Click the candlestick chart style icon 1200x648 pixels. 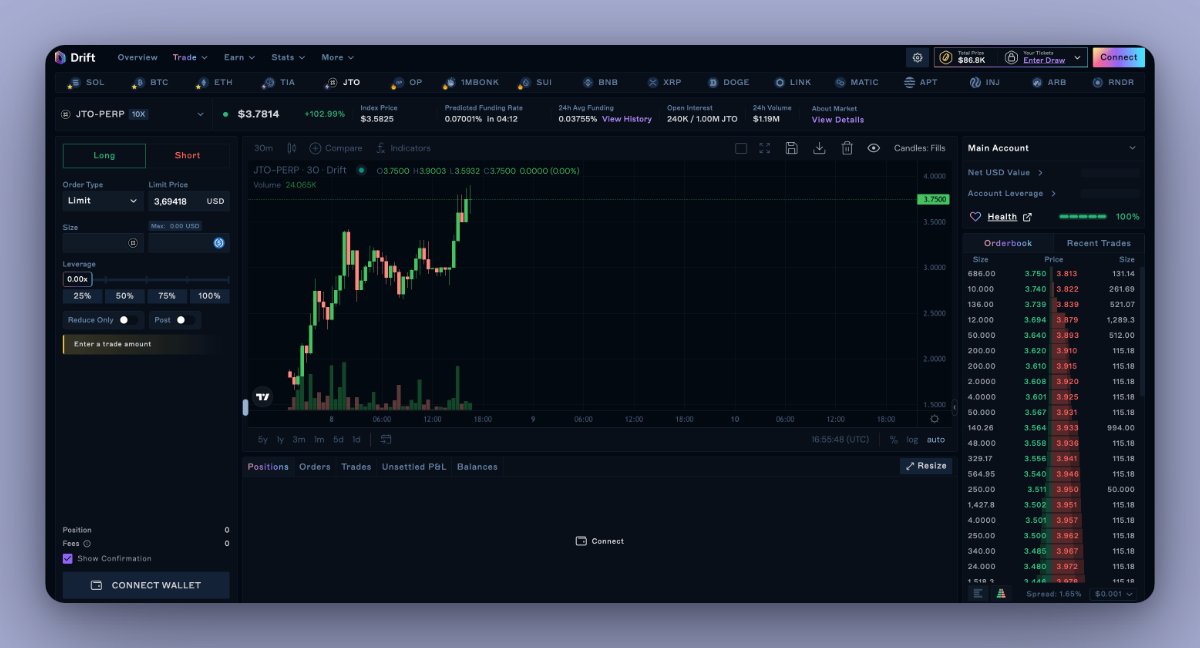(x=292, y=148)
